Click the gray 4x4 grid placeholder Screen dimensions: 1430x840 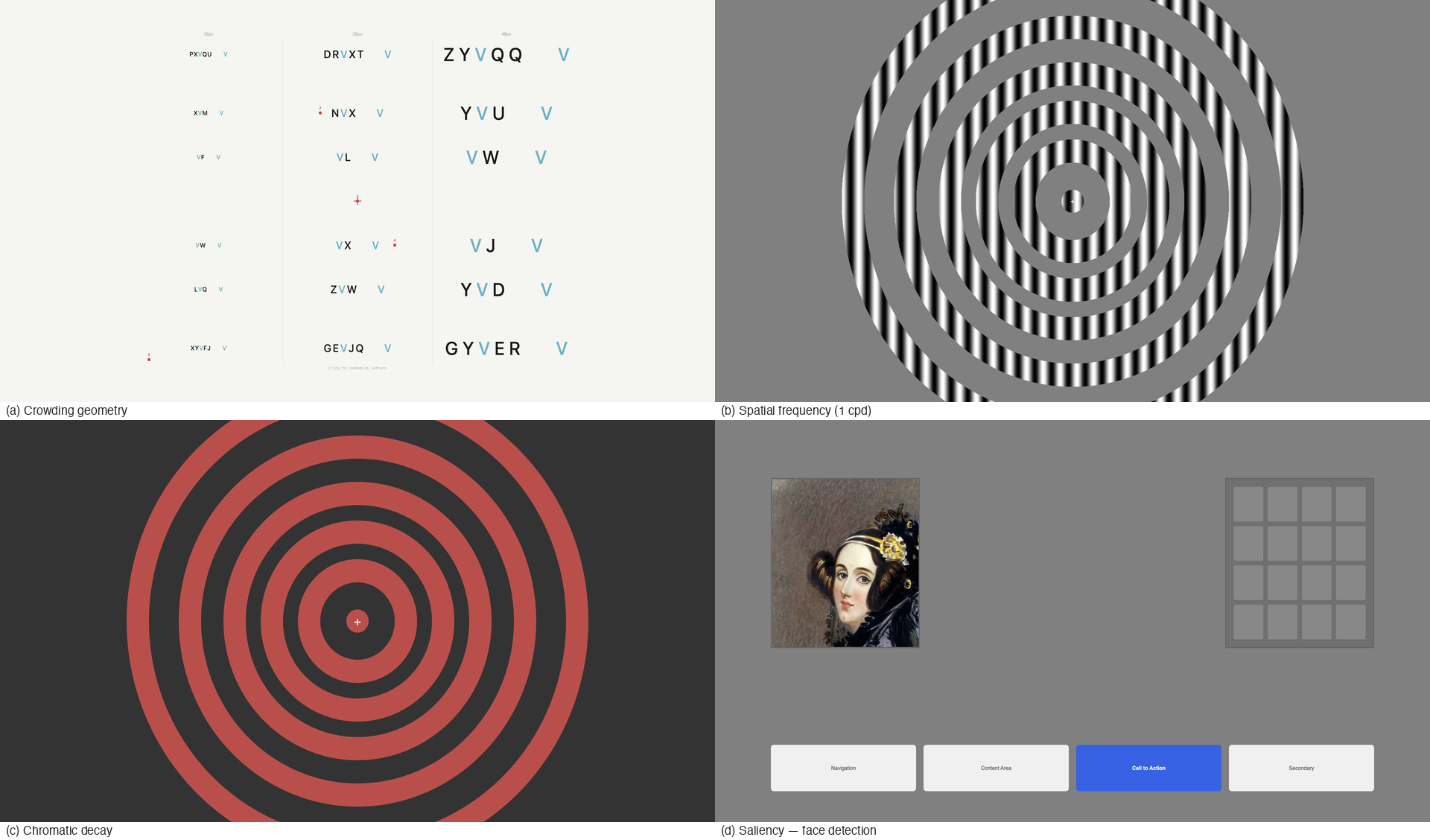pos(1300,562)
